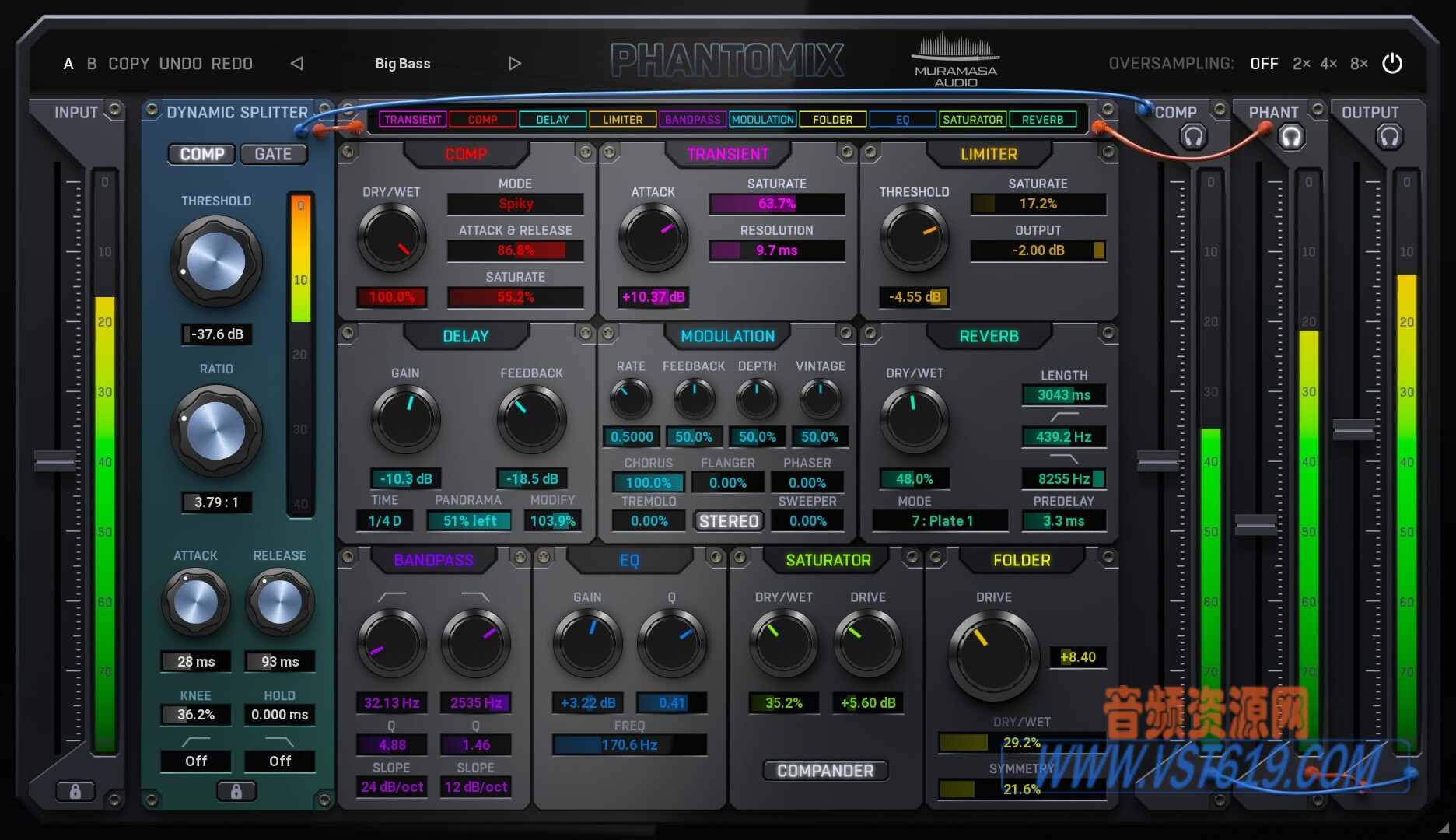Enable COMPANDER in the Saturator section

(x=826, y=770)
